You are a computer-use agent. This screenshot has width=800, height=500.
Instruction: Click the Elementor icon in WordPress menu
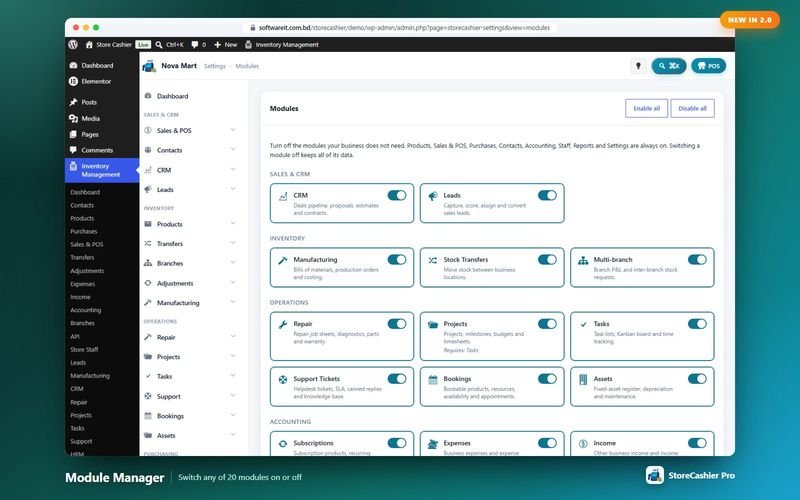(x=73, y=81)
